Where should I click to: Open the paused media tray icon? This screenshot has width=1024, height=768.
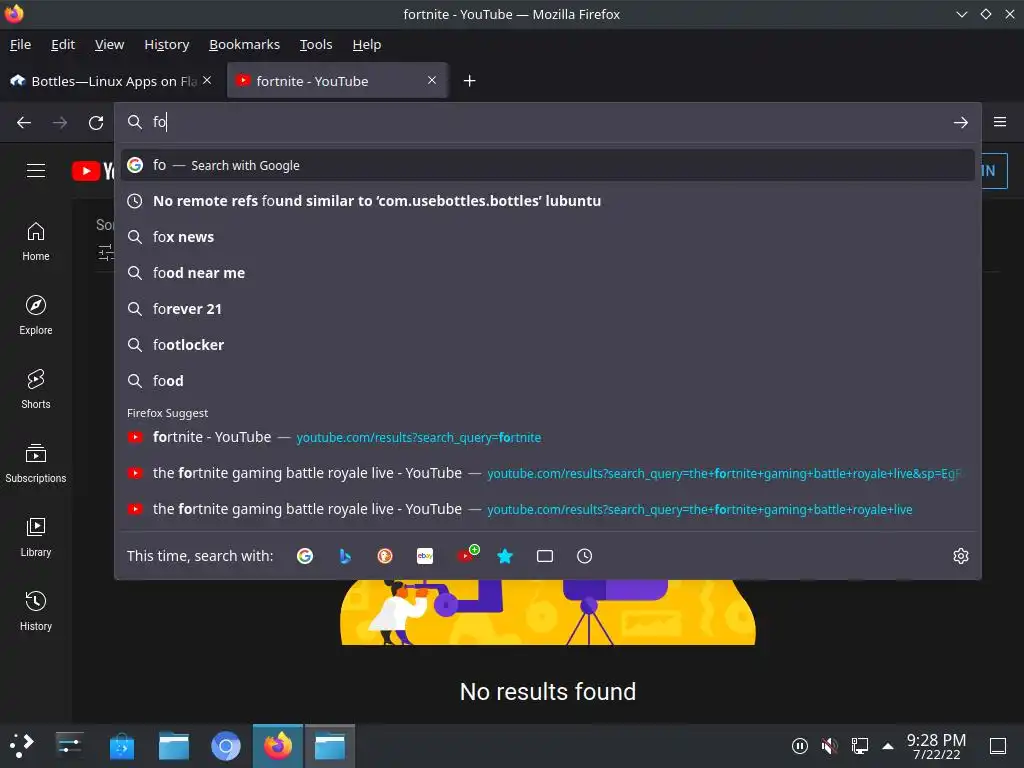[x=799, y=746]
